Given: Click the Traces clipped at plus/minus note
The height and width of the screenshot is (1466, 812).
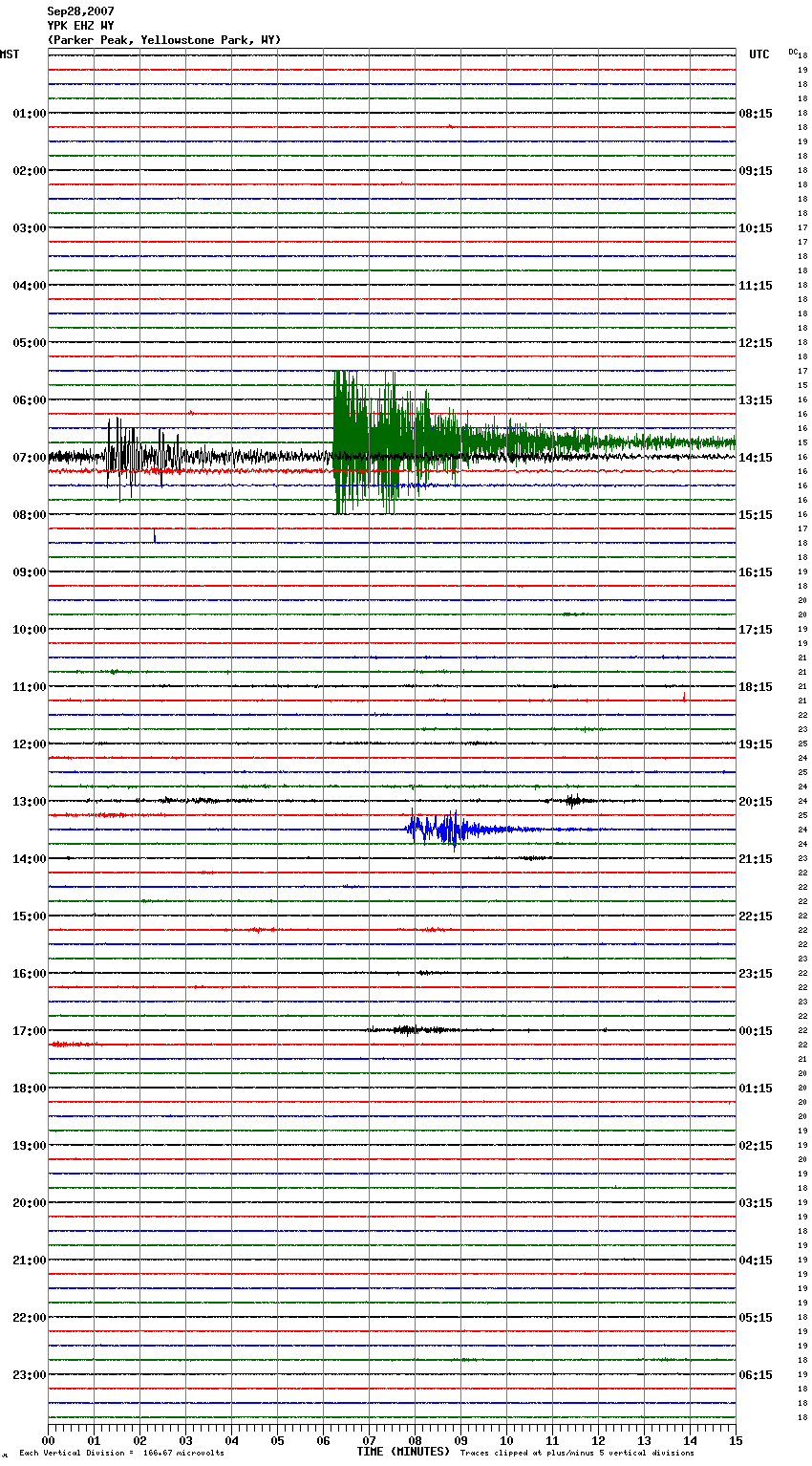Looking at the screenshot, I should click(x=577, y=1453).
